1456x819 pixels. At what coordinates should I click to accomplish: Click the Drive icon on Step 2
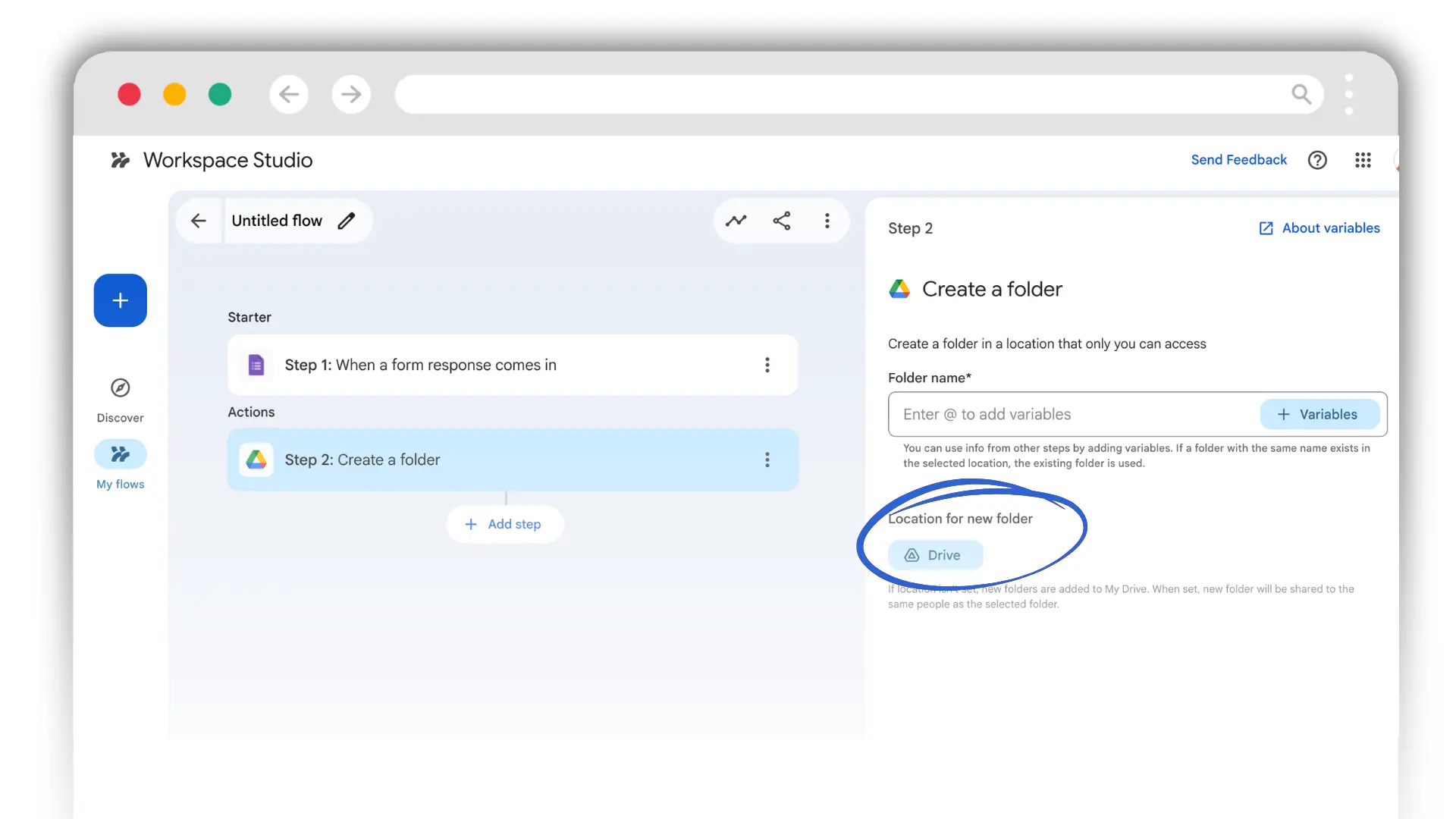click(256, 460)
